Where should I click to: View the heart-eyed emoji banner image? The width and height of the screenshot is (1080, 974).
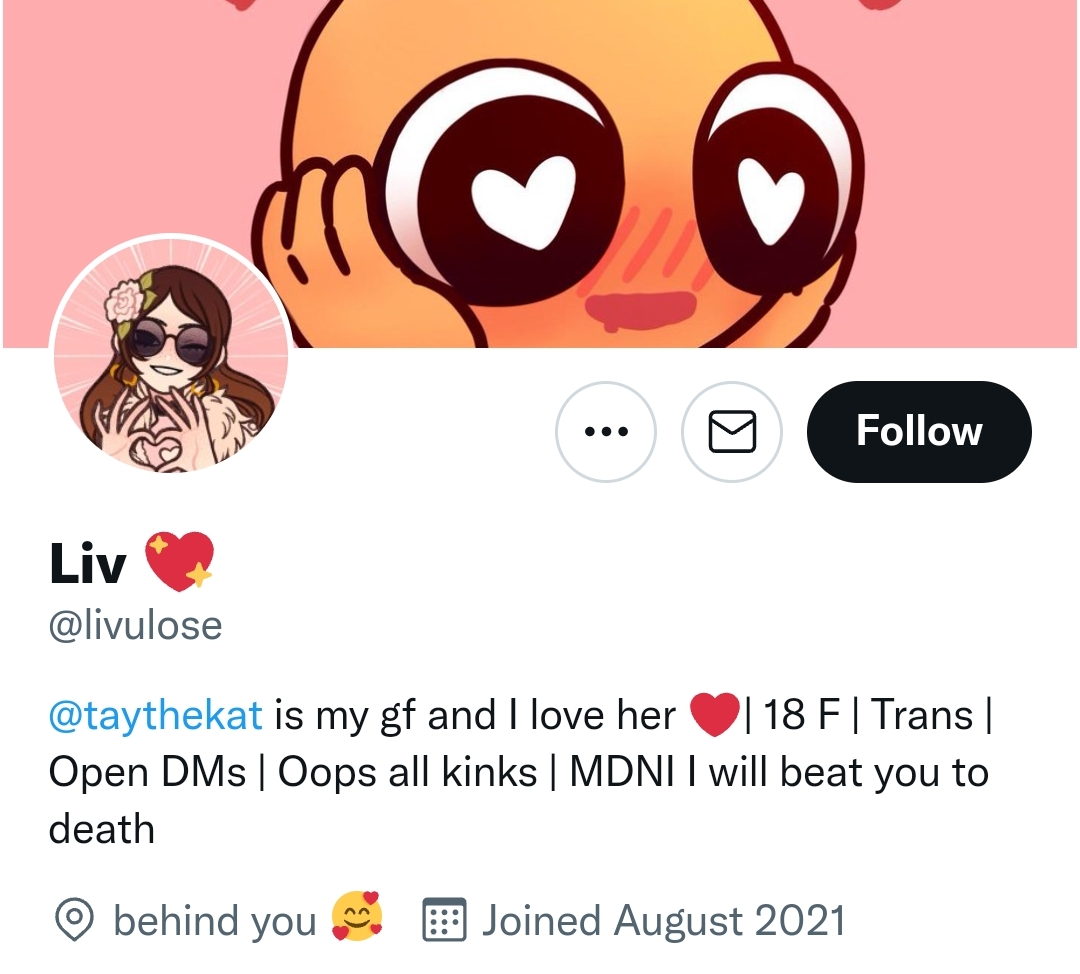tap(540, 174)
